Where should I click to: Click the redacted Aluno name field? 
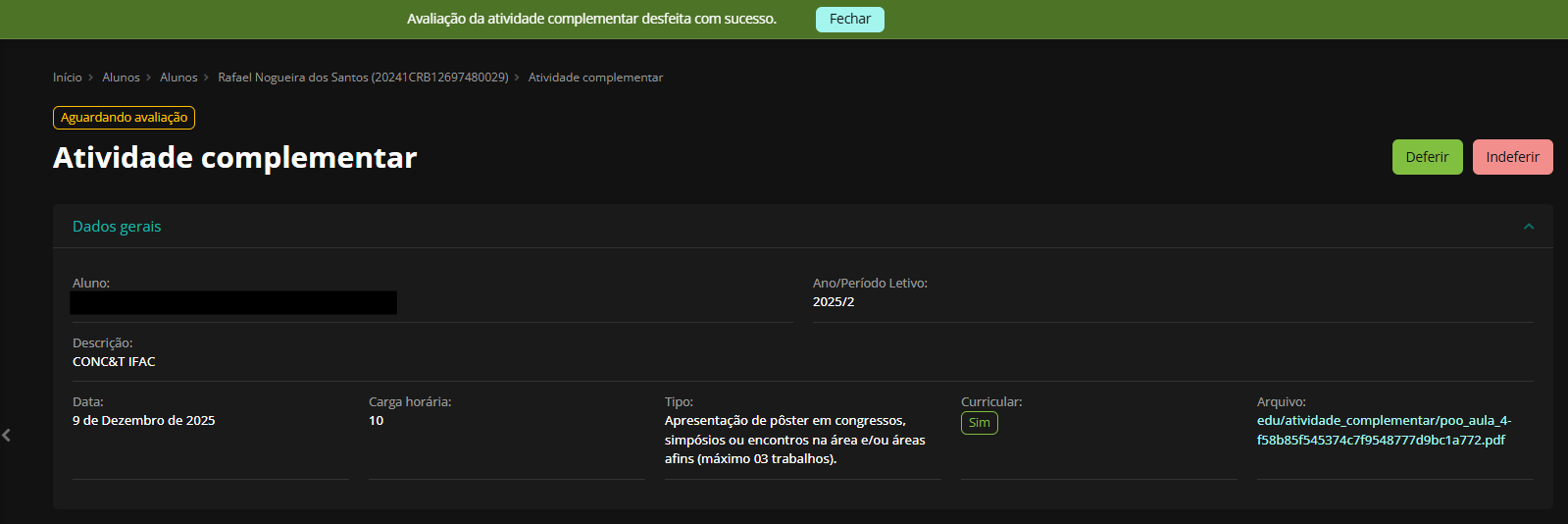233,302
